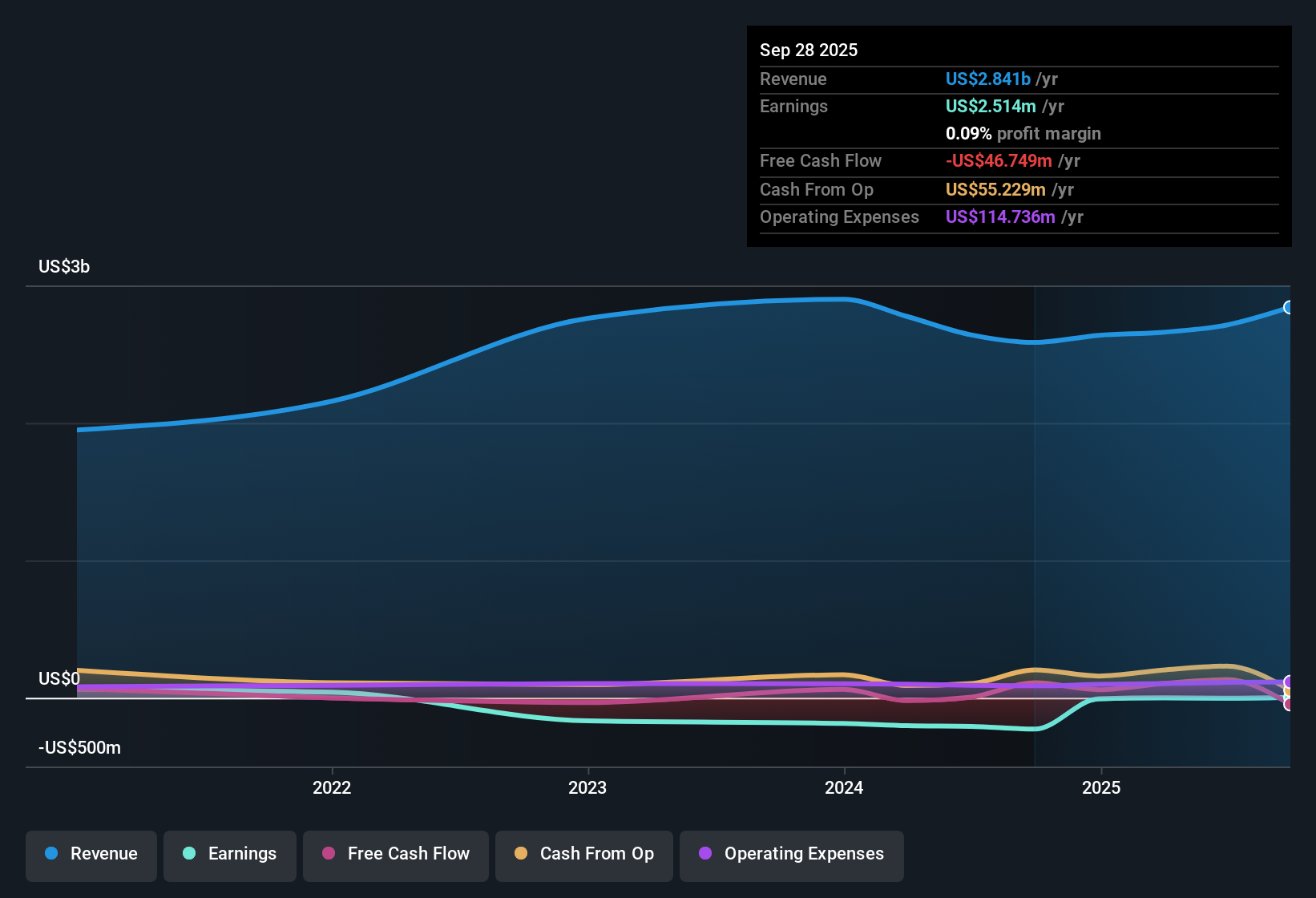Click the blue Revenue end-point marker
Screen dimensions: 1316x898
[1289, 307]
